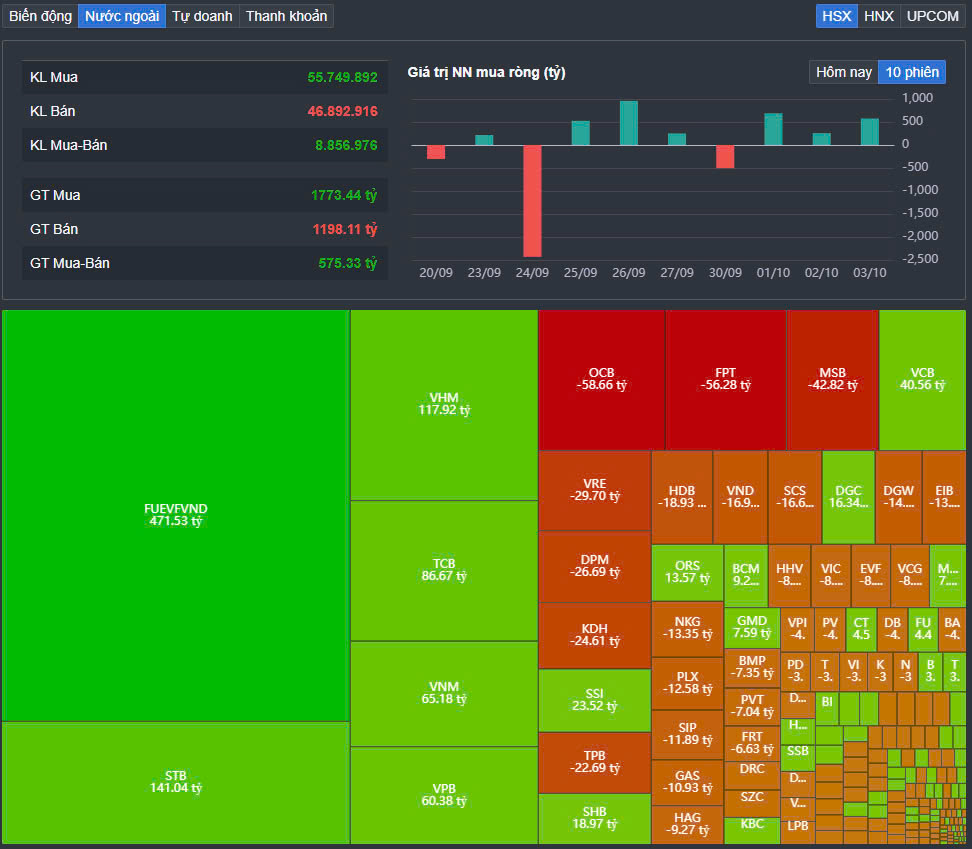Select the SCS tile
This screenshot has width=972, height=849.
tap(795, 497)
